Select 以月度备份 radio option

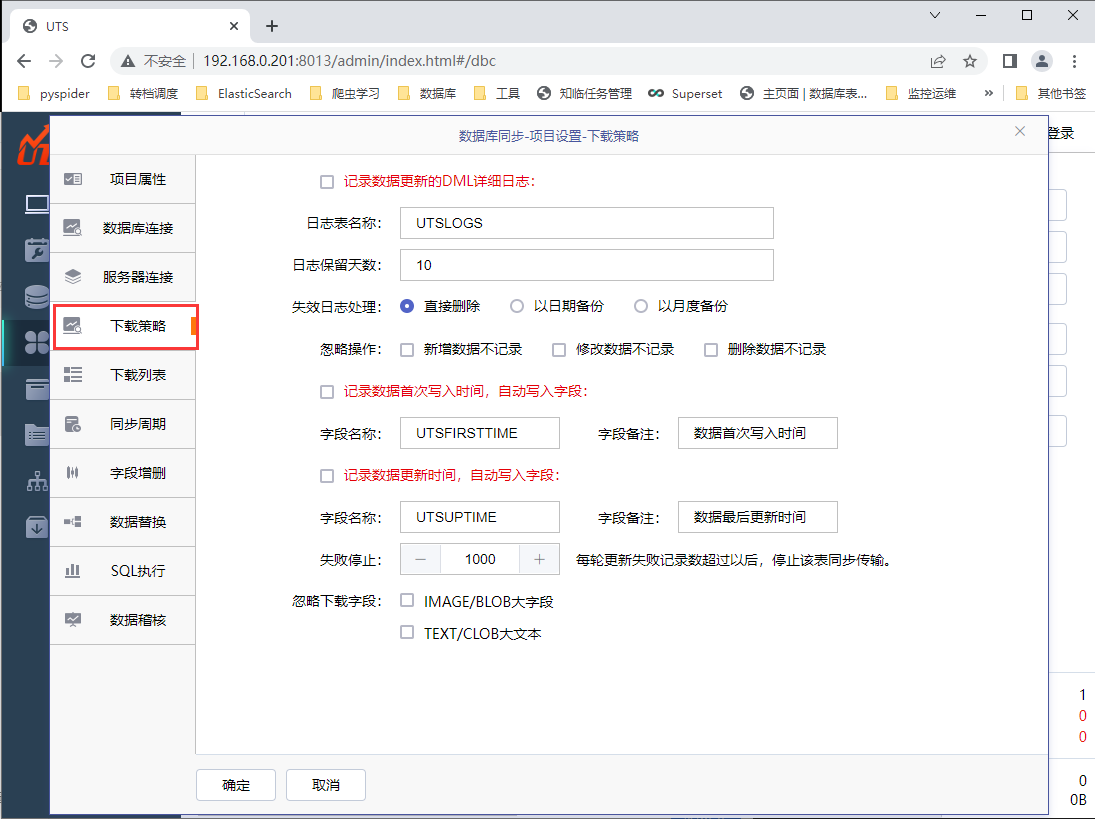640,306
